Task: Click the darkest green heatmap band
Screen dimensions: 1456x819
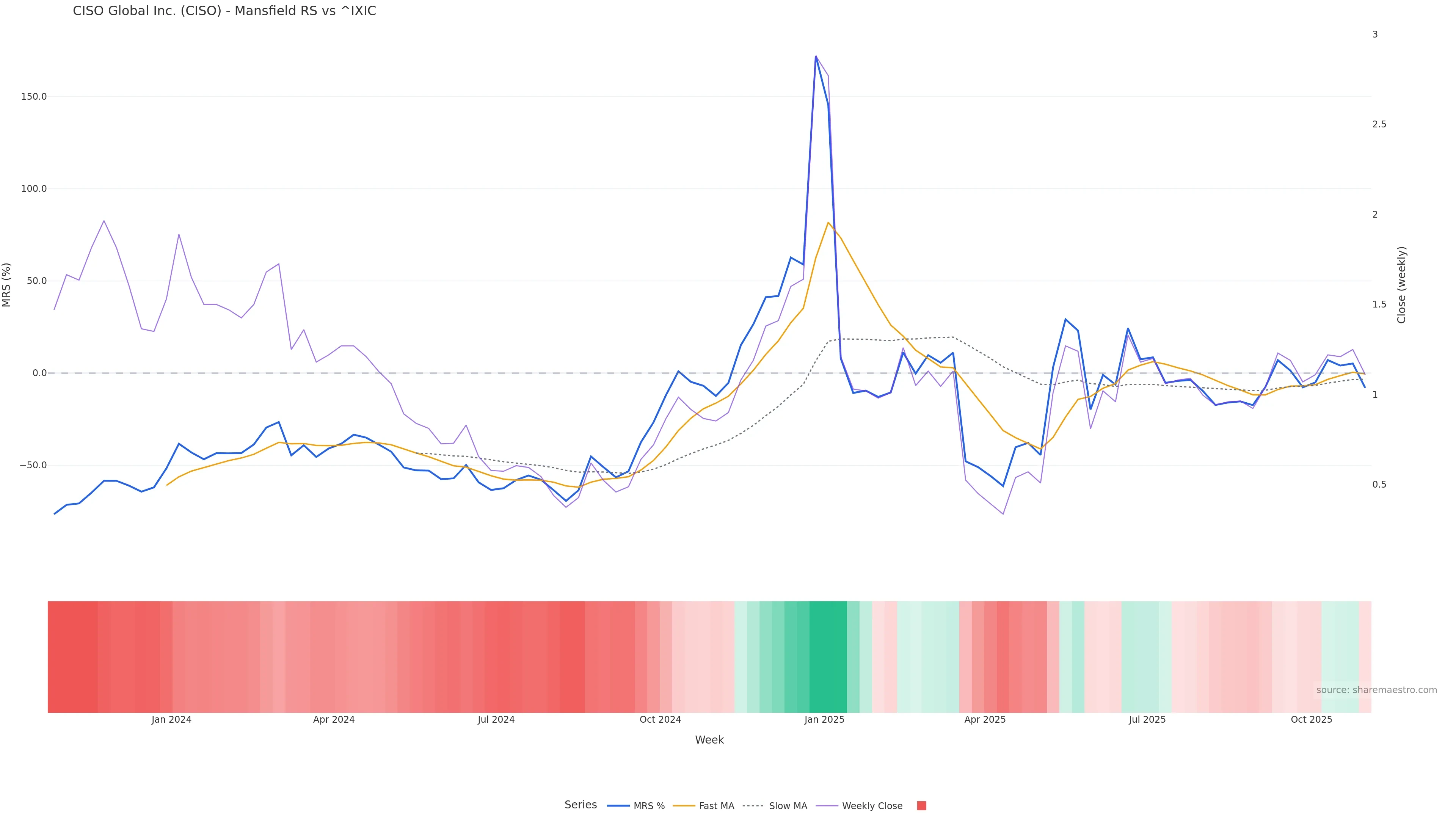Action: [828, 657]
